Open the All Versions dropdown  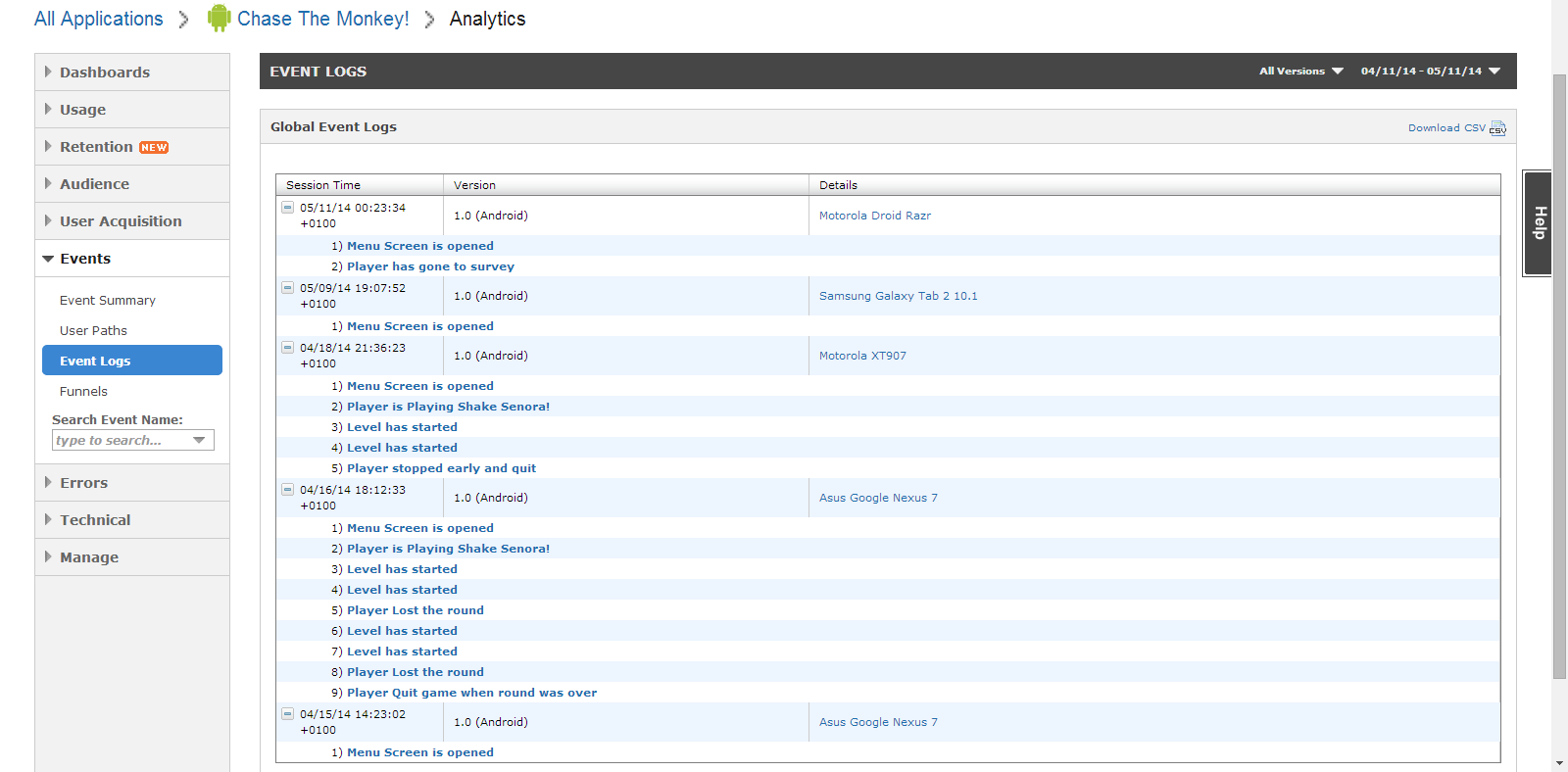[1300, 72]
